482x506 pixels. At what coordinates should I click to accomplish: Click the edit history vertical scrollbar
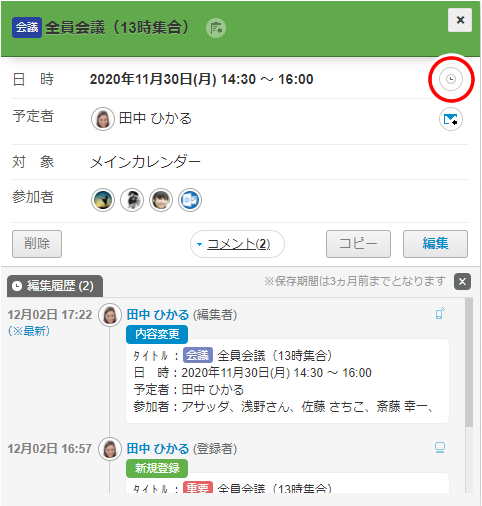point(469,362)
